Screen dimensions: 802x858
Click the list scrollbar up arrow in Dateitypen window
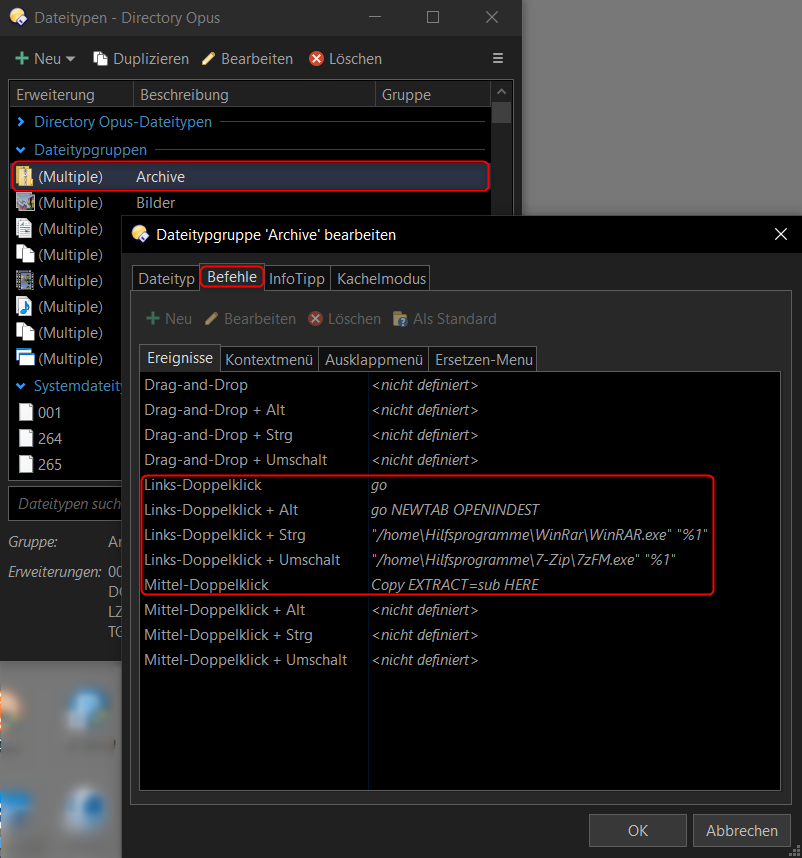click(x=502, y=92)
